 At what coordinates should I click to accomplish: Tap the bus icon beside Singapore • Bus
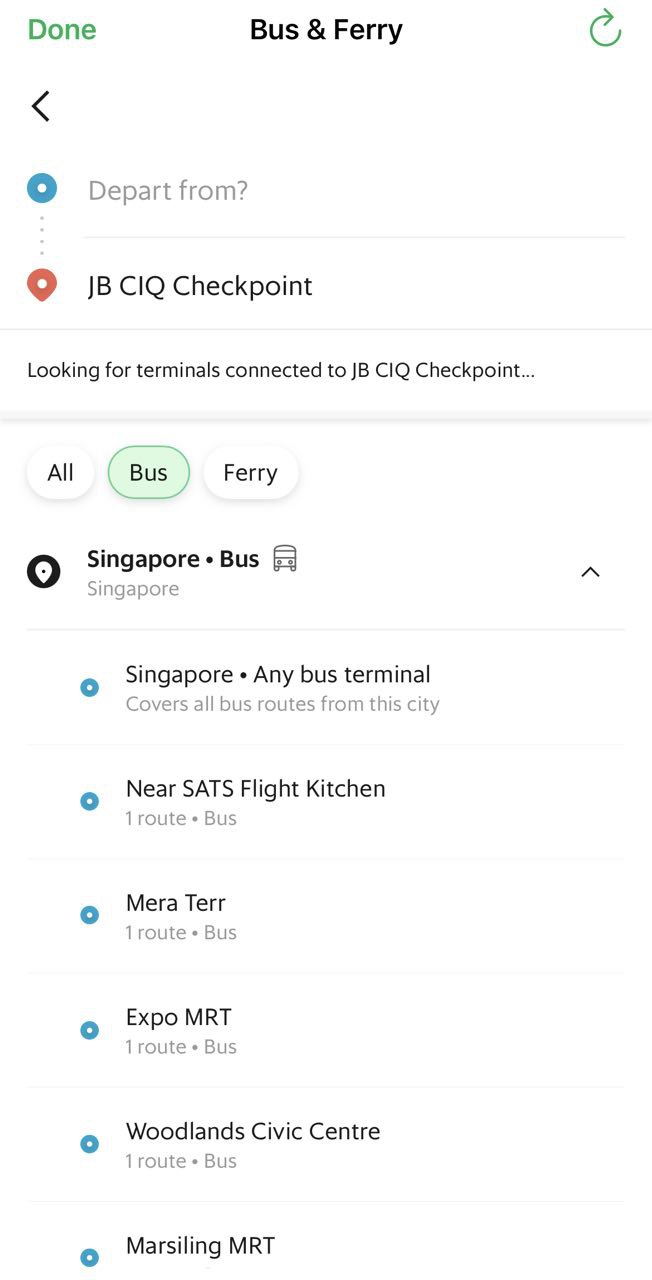click(x=285, y=559)
